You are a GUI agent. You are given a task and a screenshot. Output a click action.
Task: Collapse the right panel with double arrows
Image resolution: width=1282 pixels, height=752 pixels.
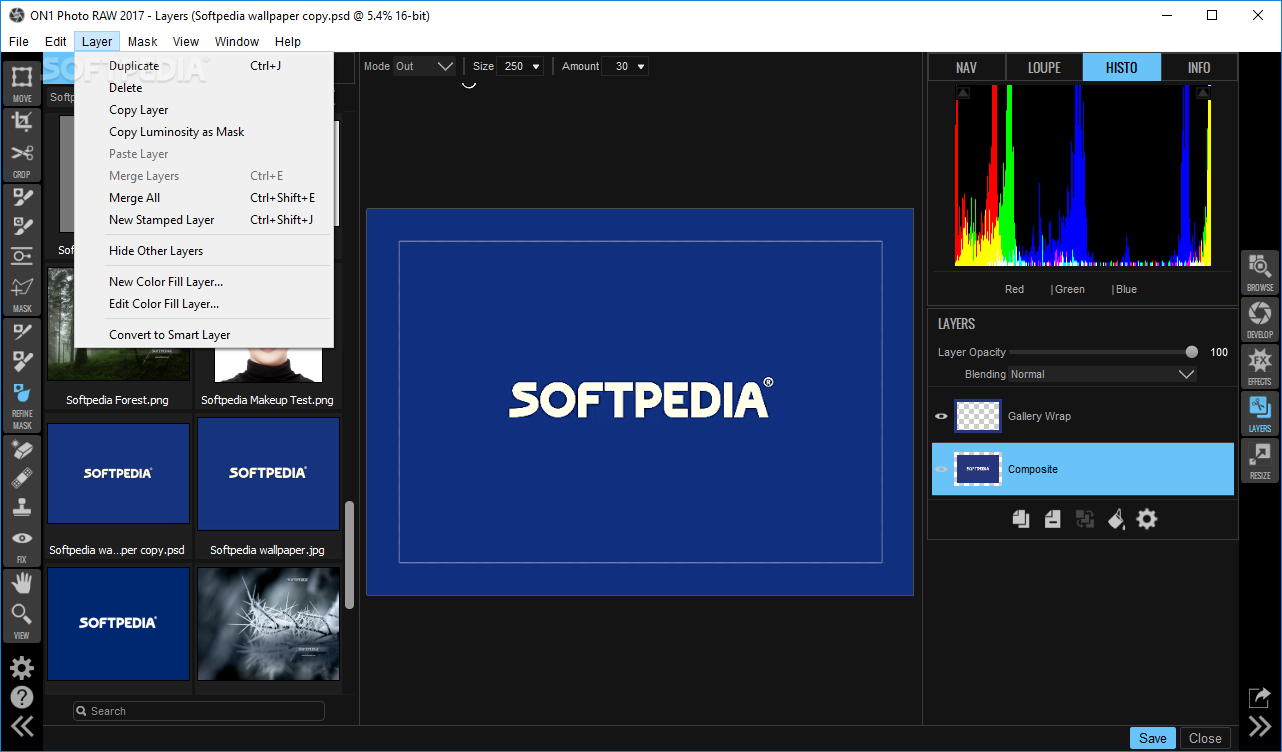(1259, 727)
